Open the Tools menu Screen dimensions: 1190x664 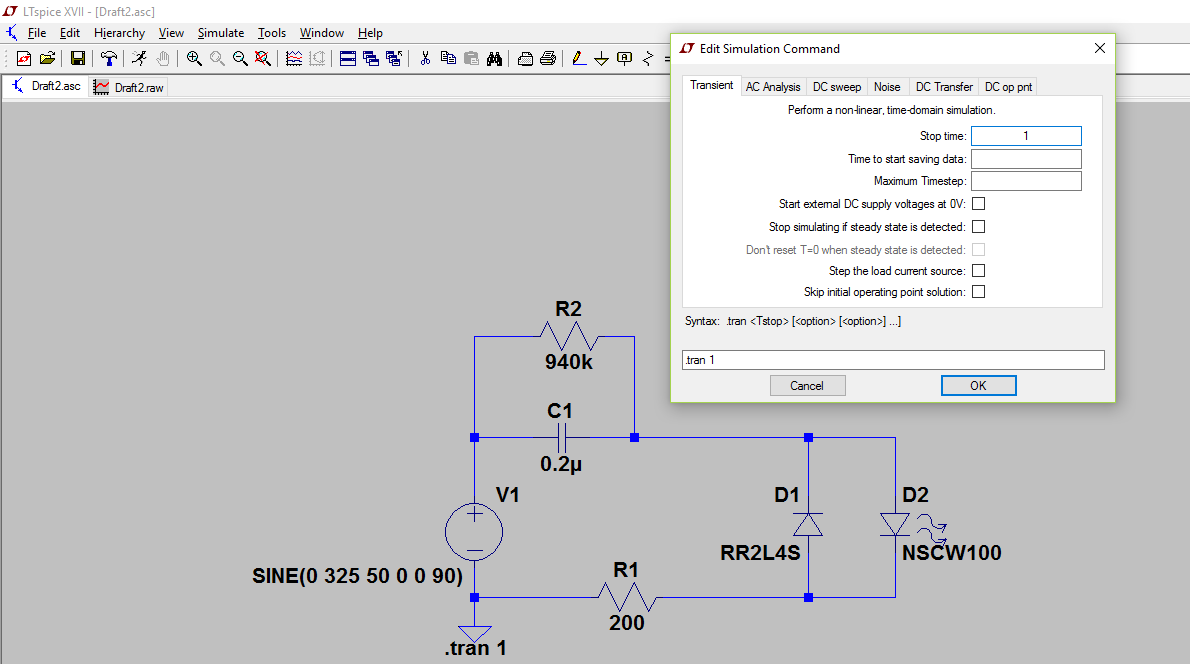point(272,33)
